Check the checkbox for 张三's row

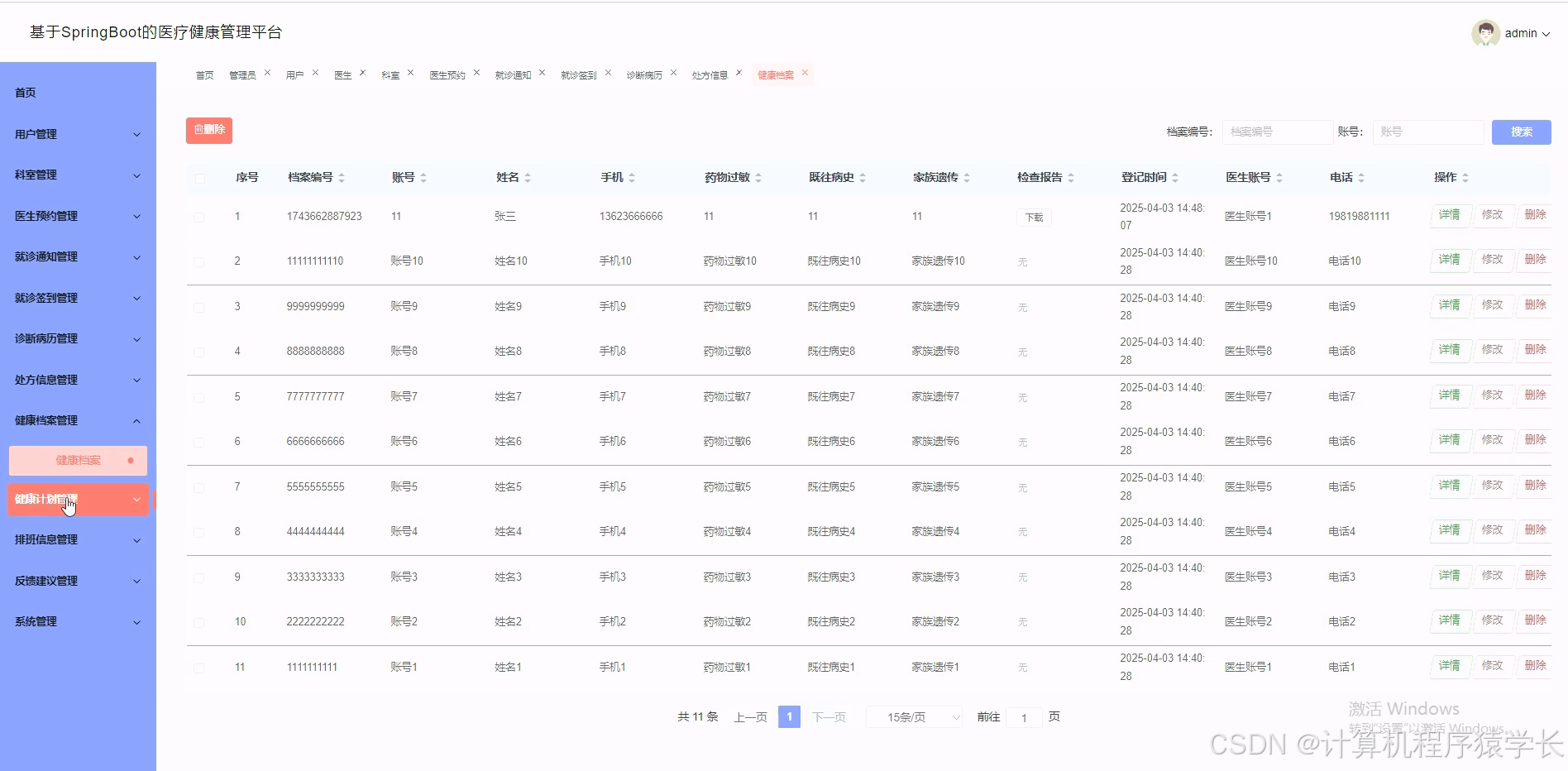coord(199,217)
